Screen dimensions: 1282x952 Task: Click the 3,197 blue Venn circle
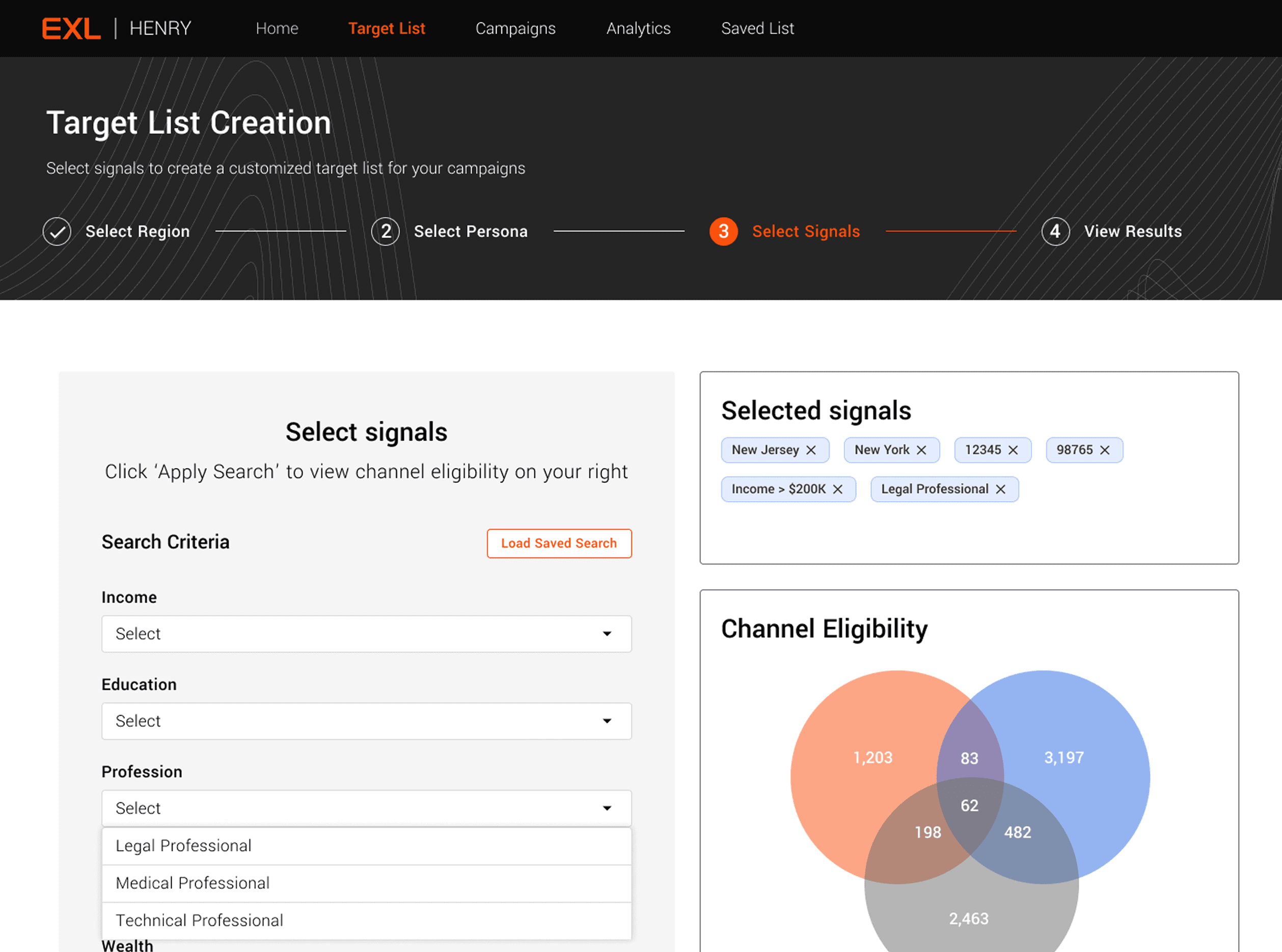pos(1063,757)
